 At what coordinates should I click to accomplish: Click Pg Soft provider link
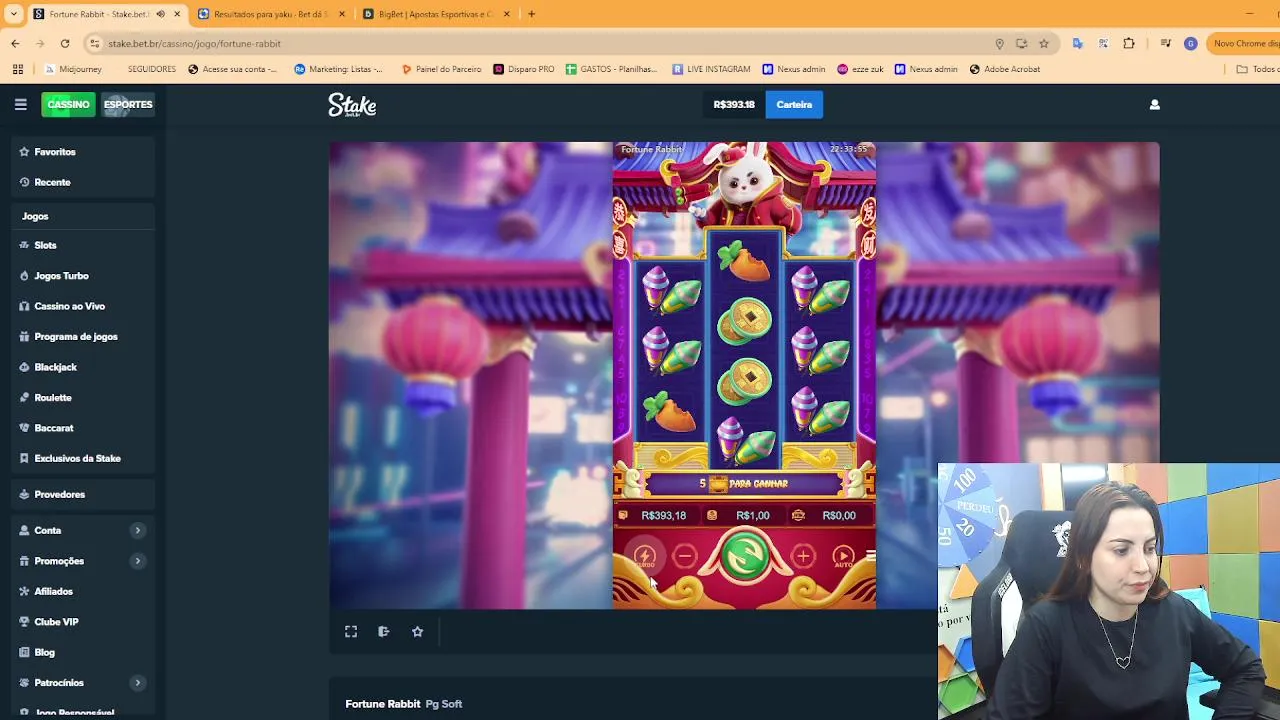pyautogui.click(x=444, y=704)
